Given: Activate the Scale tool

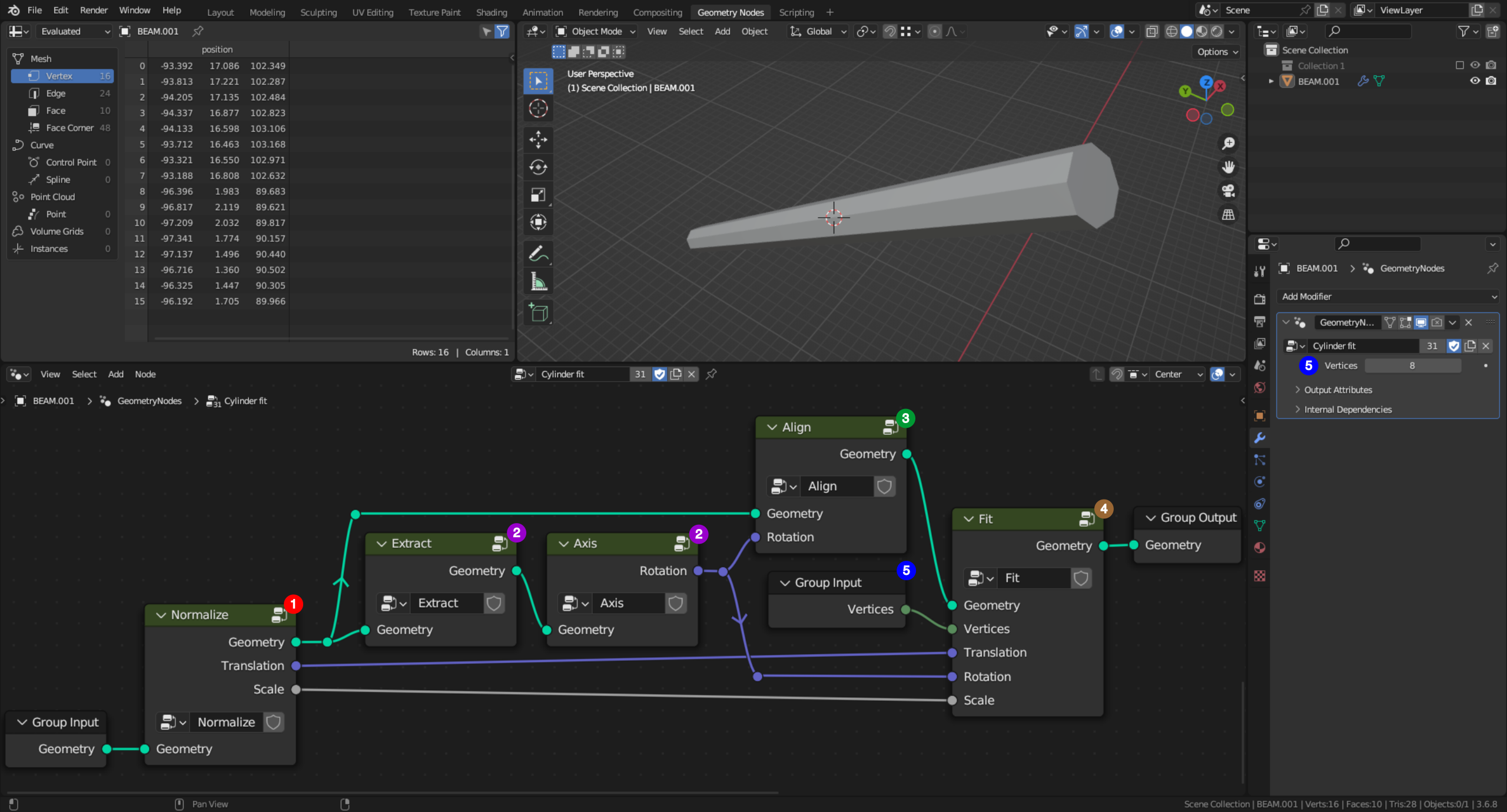Looking at the screenshot, I should coord(538,195).
